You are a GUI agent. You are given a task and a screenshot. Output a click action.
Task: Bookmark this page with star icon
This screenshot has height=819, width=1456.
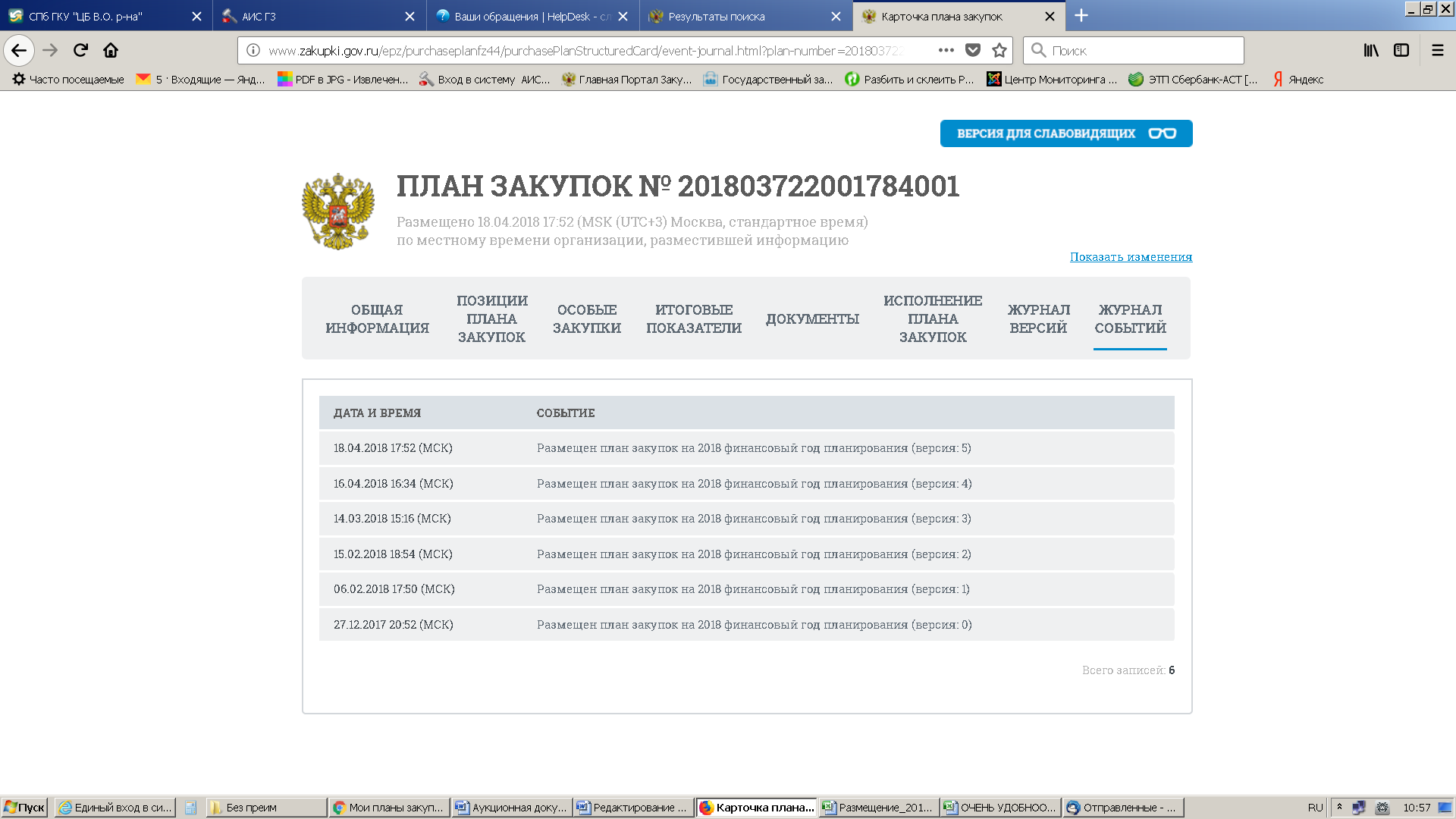point(999,51)
